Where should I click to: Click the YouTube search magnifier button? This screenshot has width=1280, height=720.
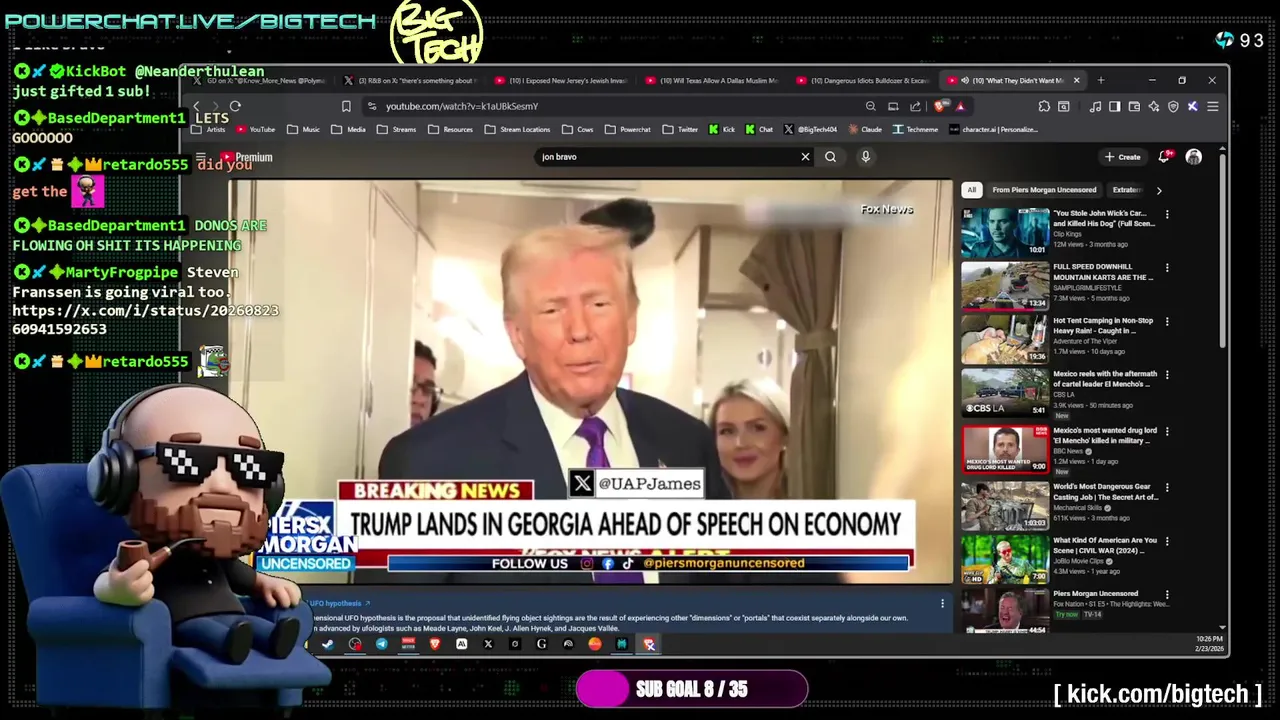[x=830, y=157]
